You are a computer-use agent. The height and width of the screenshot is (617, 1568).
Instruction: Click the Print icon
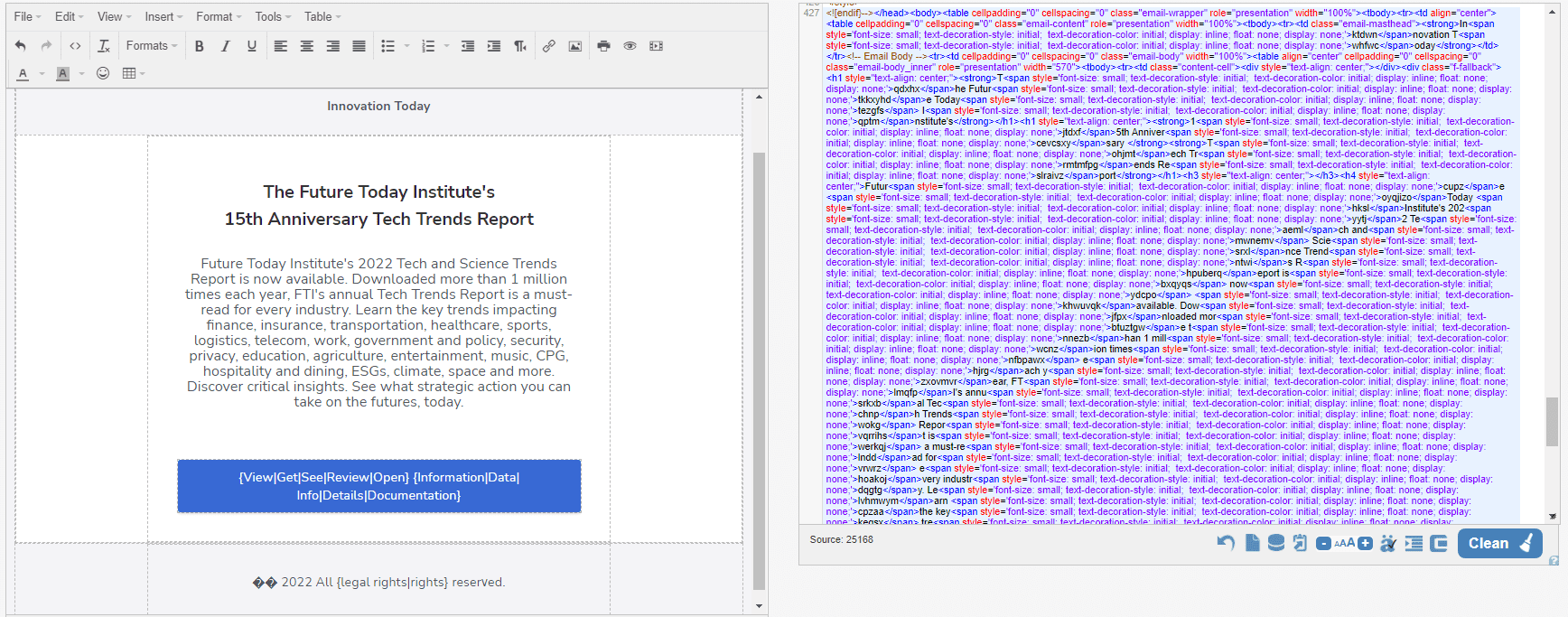click(604, 46)
